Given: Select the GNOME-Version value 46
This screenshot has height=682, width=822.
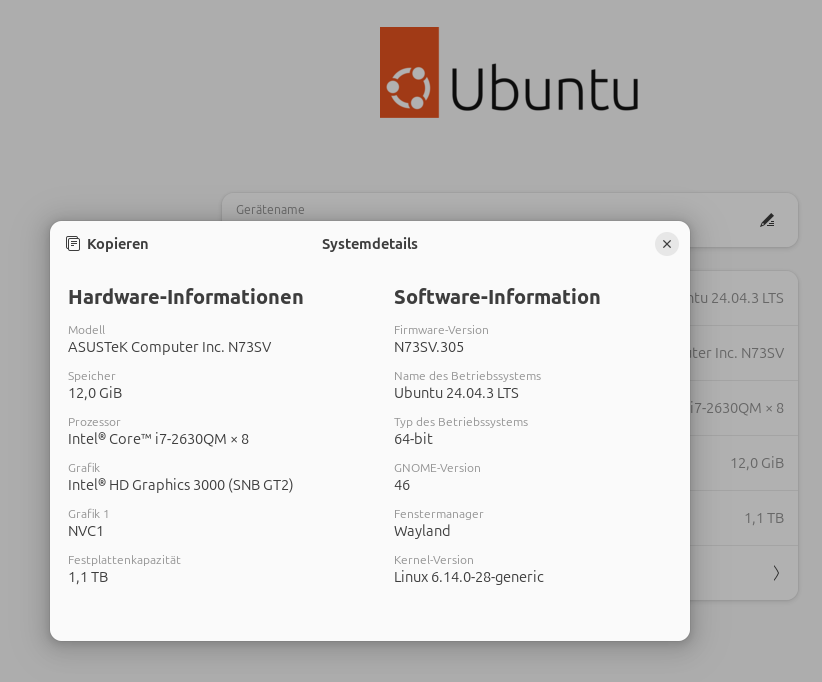Looking at the screenshot, I should click(402, 485).
